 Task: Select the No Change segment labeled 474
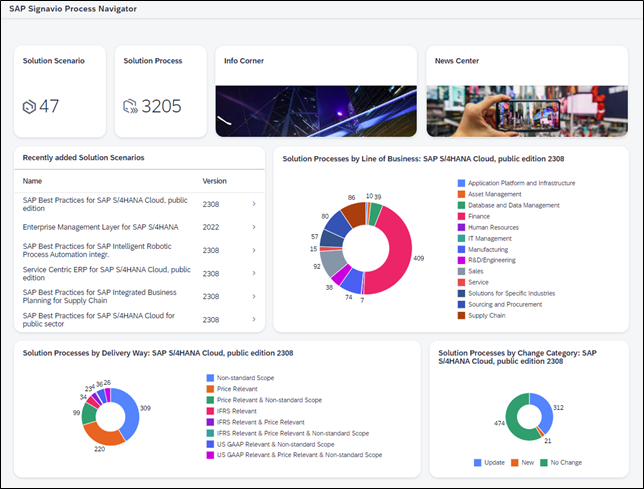click(512, 419)
